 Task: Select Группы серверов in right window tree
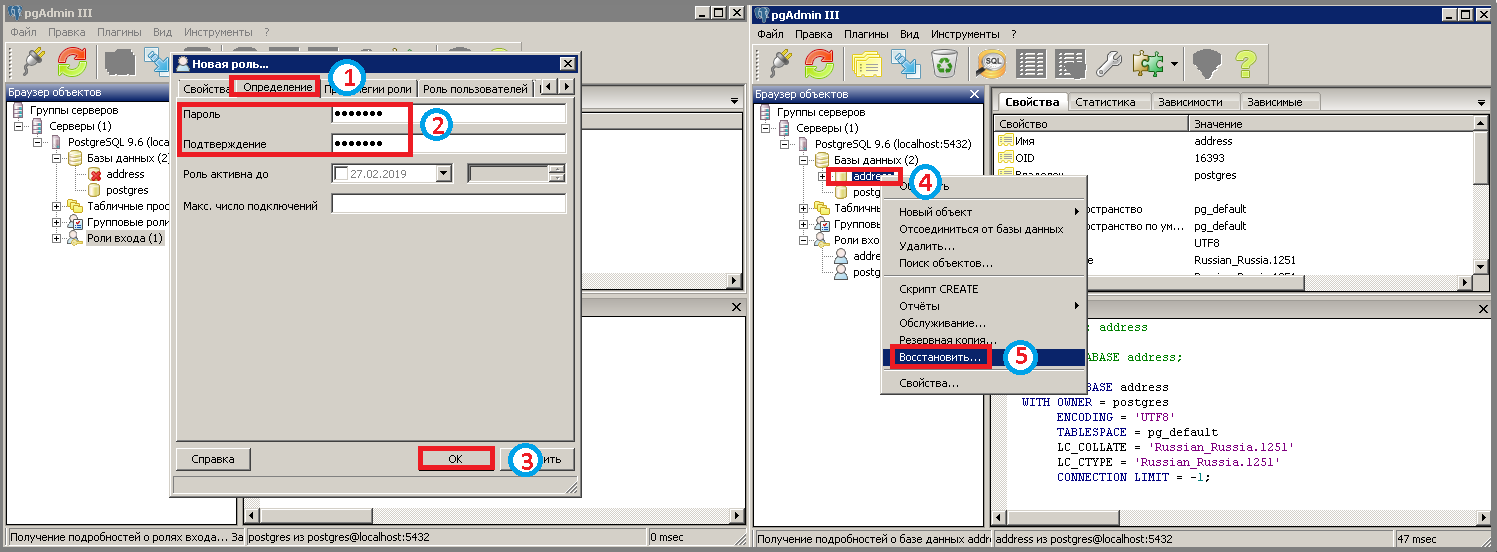(x=822, y=112)
